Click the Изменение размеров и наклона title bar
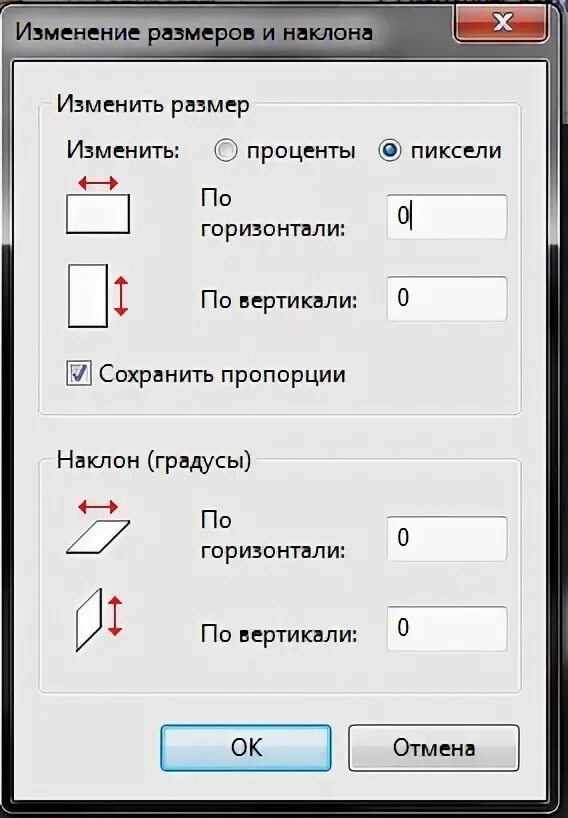The height and width of the screenshot is (818, 568). tap(194, 33)
